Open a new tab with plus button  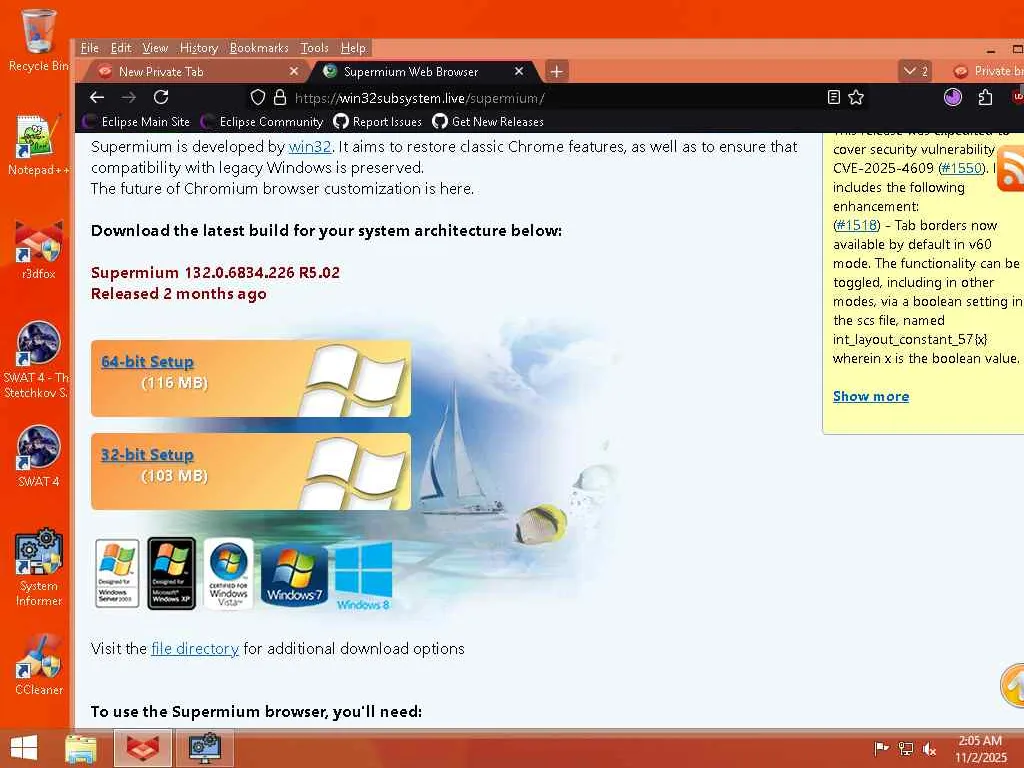(x=556, y=71)
